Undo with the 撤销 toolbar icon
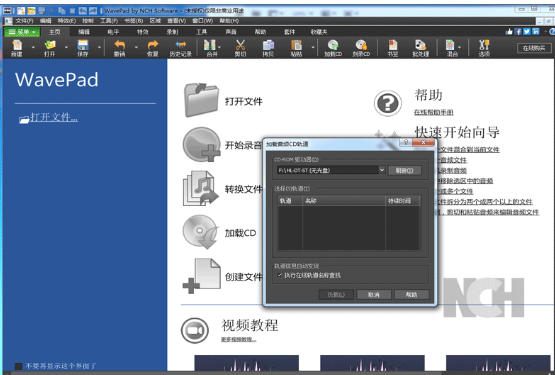555x375 pixels. coord(120,48)
